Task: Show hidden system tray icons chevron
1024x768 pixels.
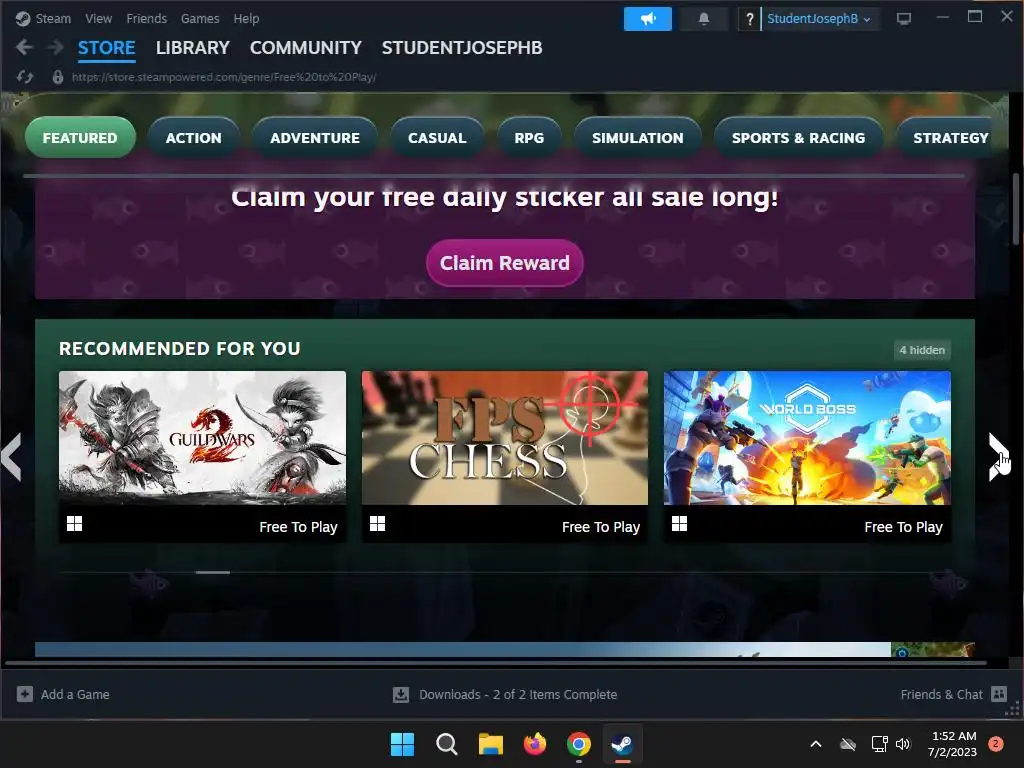Action: point(816,744)
